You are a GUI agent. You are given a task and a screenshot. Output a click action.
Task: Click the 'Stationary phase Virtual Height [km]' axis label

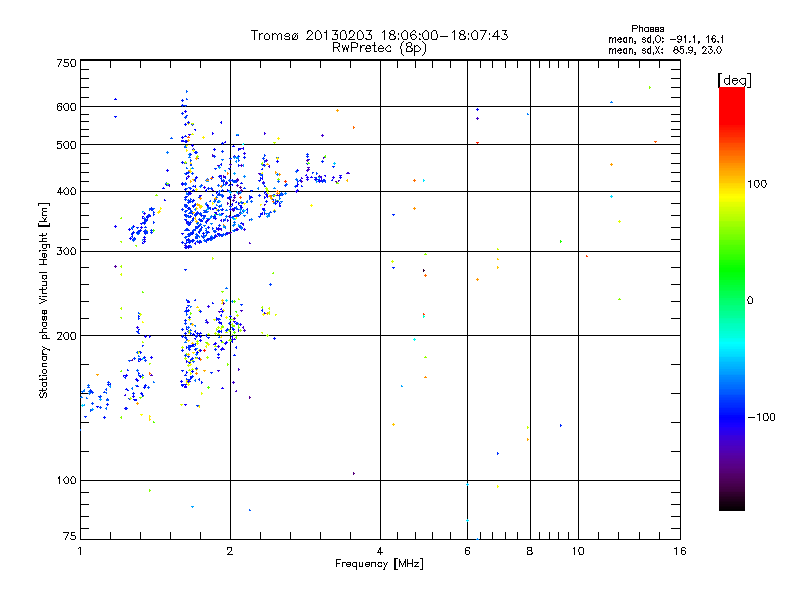(x=44, y=300)
